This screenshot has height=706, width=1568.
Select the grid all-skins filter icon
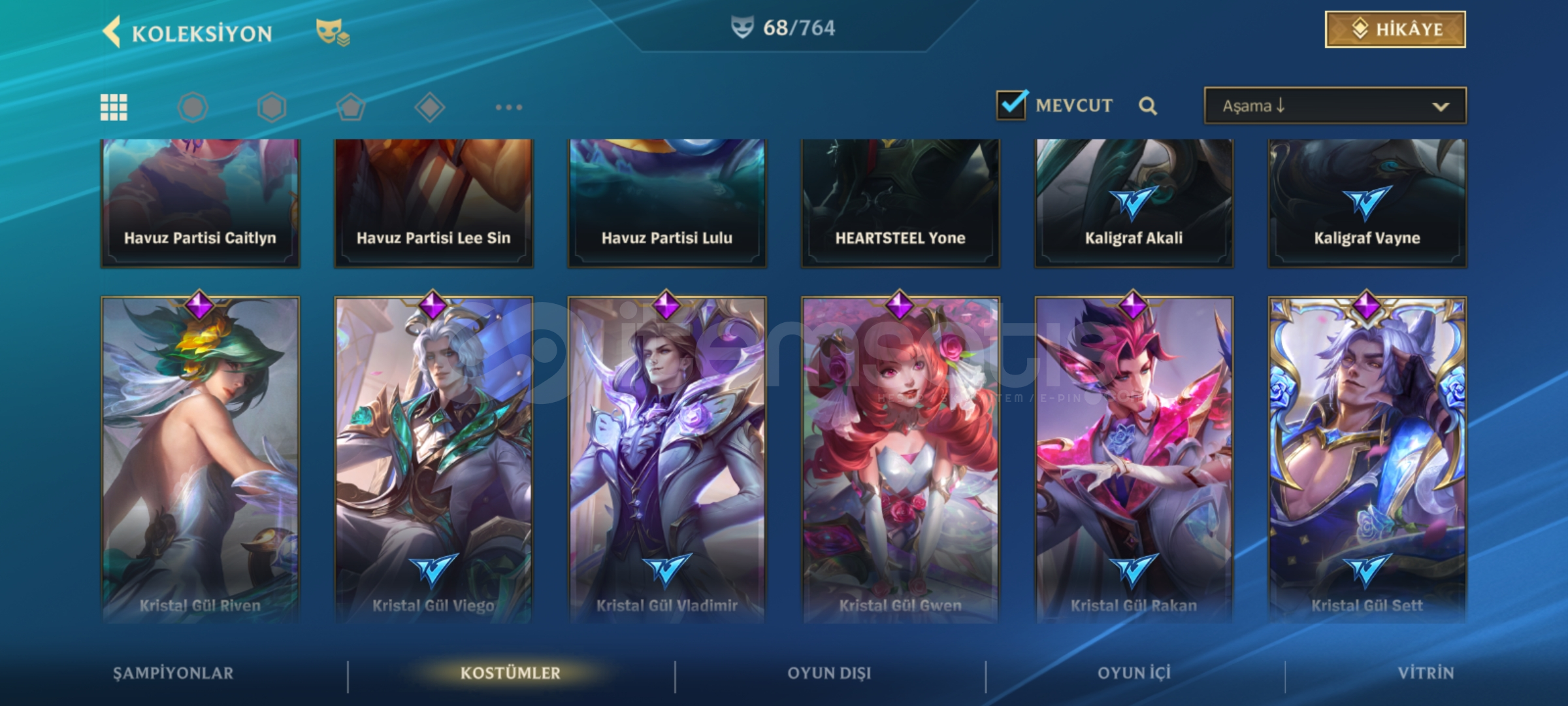point(114,107)
